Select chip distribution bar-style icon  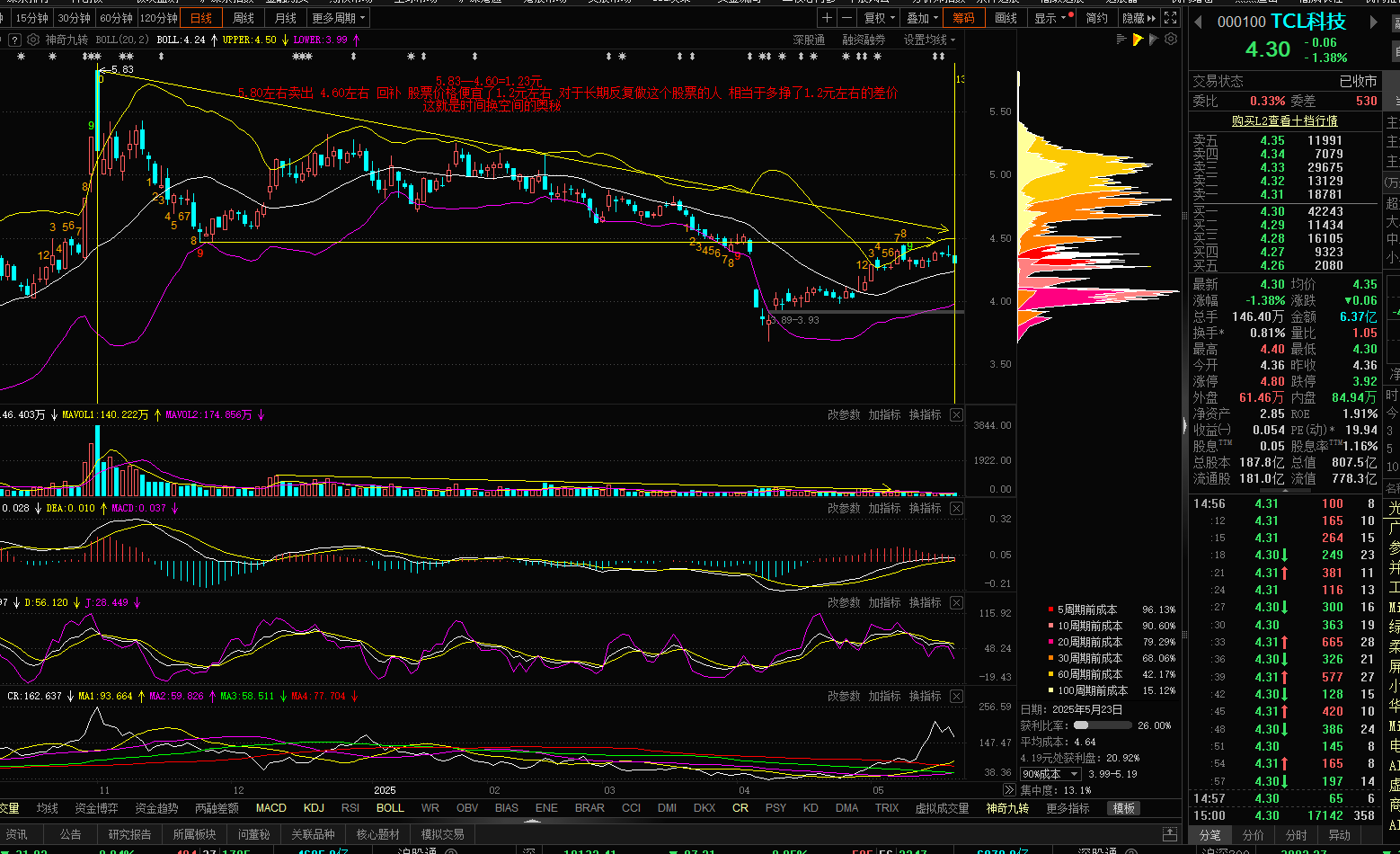1121,40
